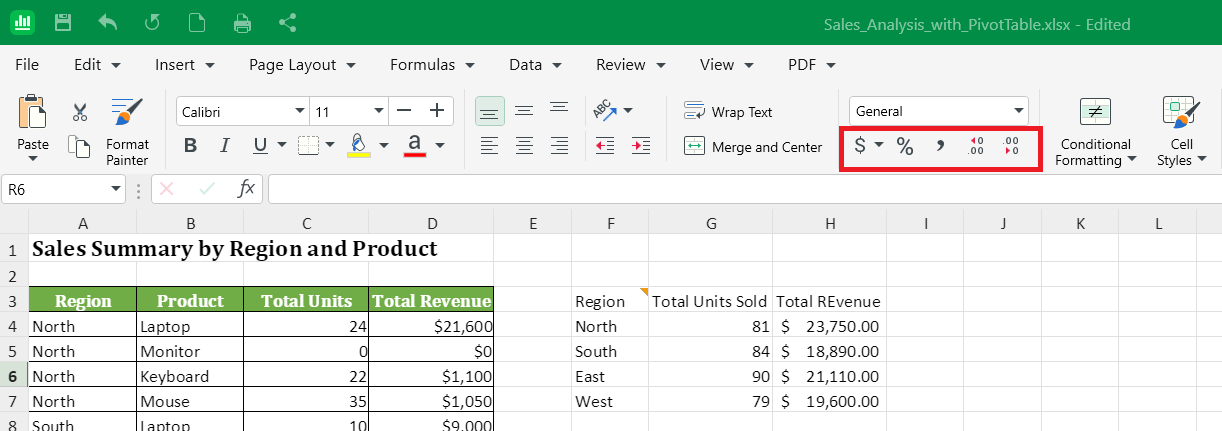This screenshot has height=431, width=1222.
Task: Toggle Wrap Text
Action: (x=729, y=112)
